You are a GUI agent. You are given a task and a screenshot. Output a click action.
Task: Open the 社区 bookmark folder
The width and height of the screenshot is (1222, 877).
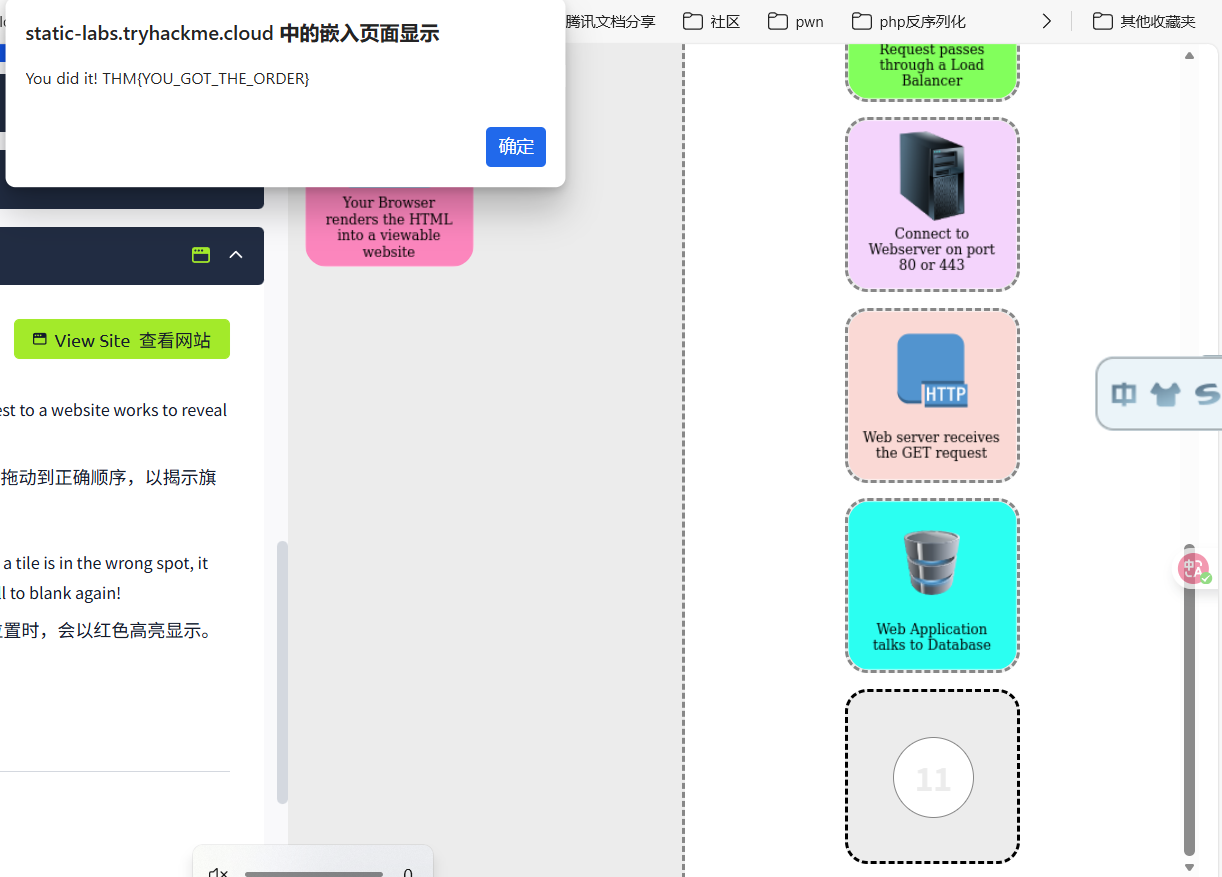click(x=712, y=21)
